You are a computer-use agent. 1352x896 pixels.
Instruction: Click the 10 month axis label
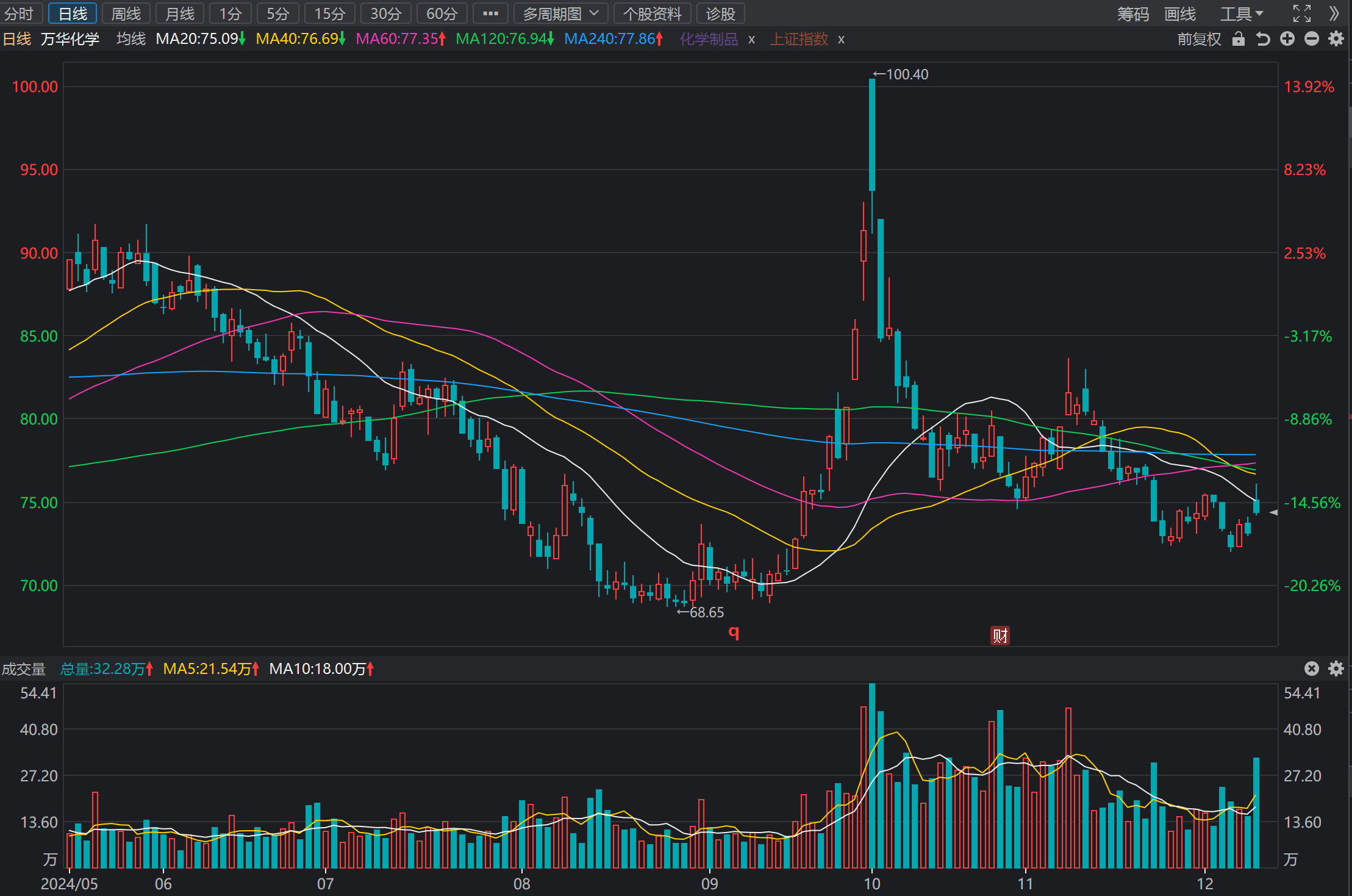(872, 884)
